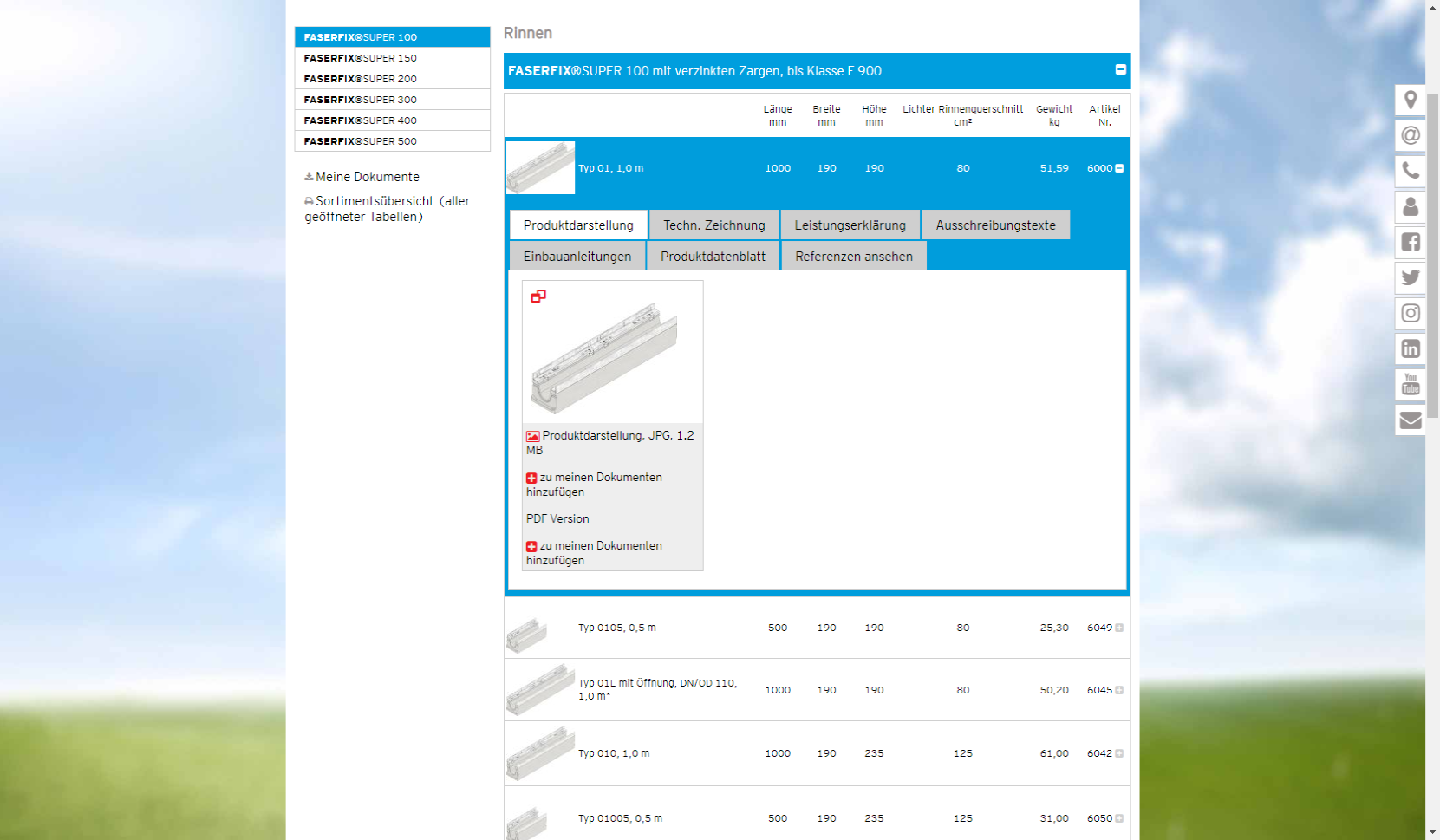This screenshot has width=1440, height=840.
Task: Open the Leistungserklärung tab
Action: (x=850, y=225)
